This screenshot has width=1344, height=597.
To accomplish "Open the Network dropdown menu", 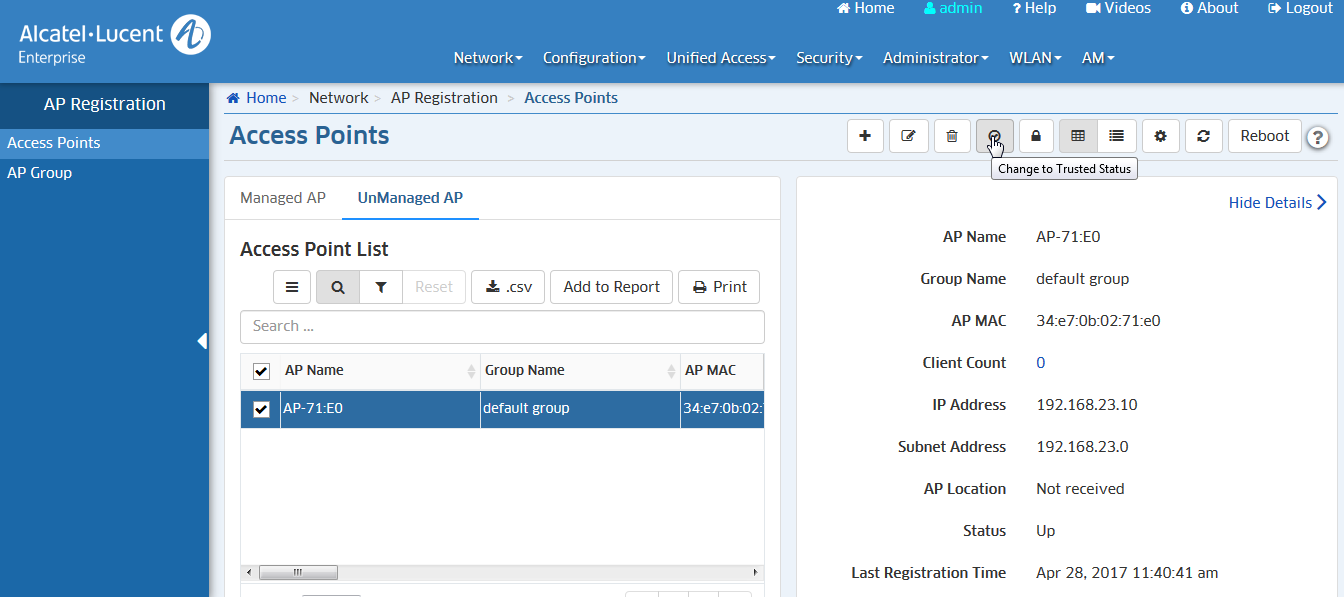I will pyautogui.click(x=487, y=58).
